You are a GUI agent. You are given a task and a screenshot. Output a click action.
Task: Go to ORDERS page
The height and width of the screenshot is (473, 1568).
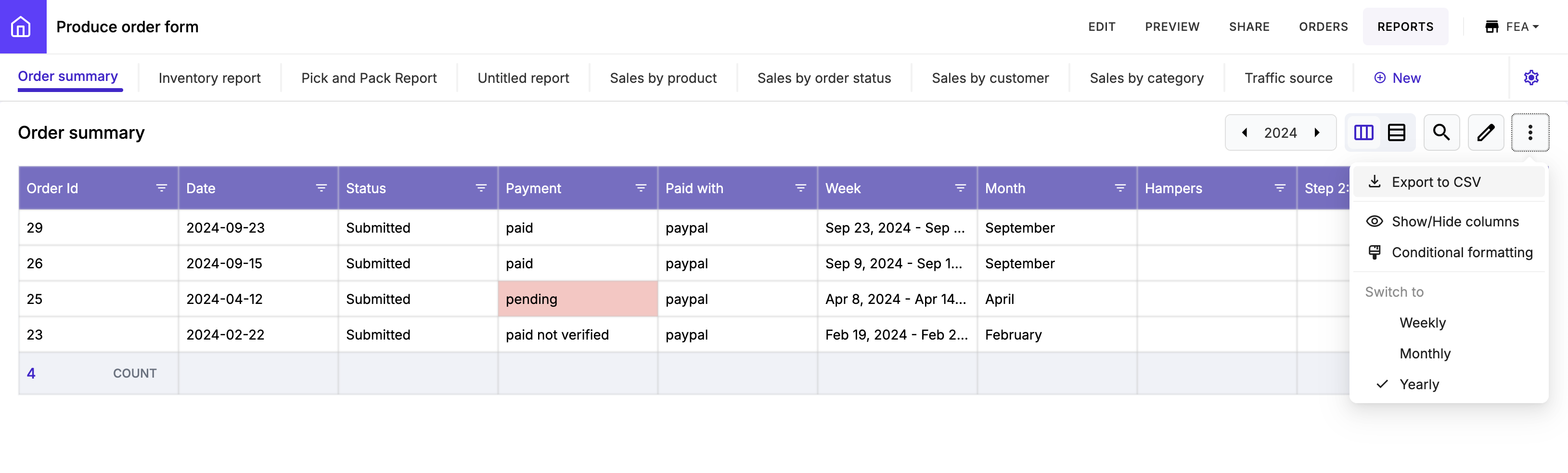click(1323, 27)
